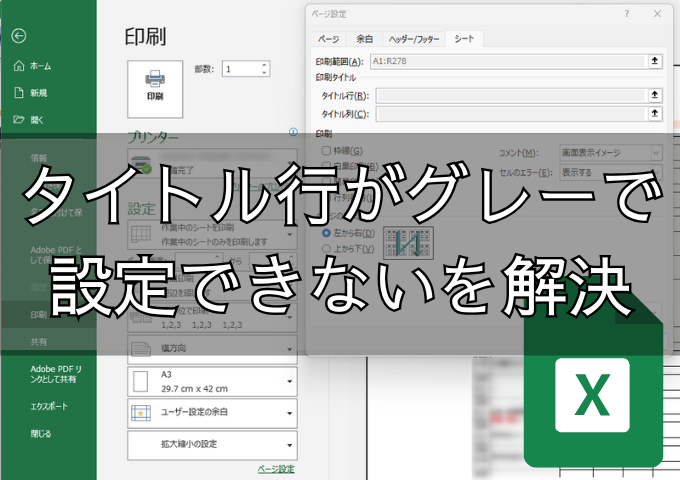Open the A3 paper size dropdown
This screenshot has width=680, height=480.
point(212,382)
